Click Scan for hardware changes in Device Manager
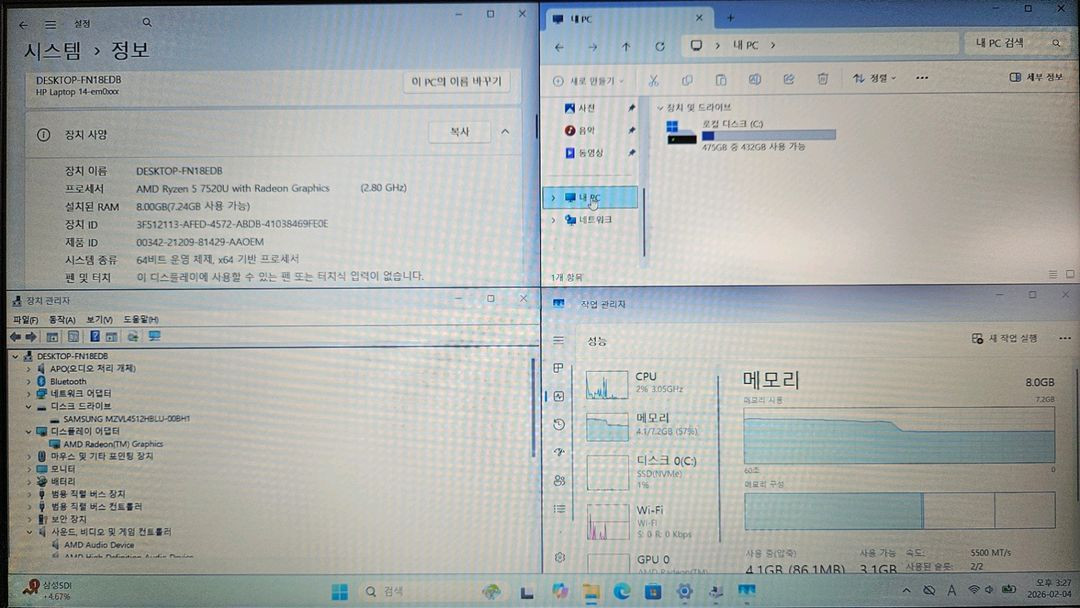Screen dimensions: 1080x608 click(131, 337)
